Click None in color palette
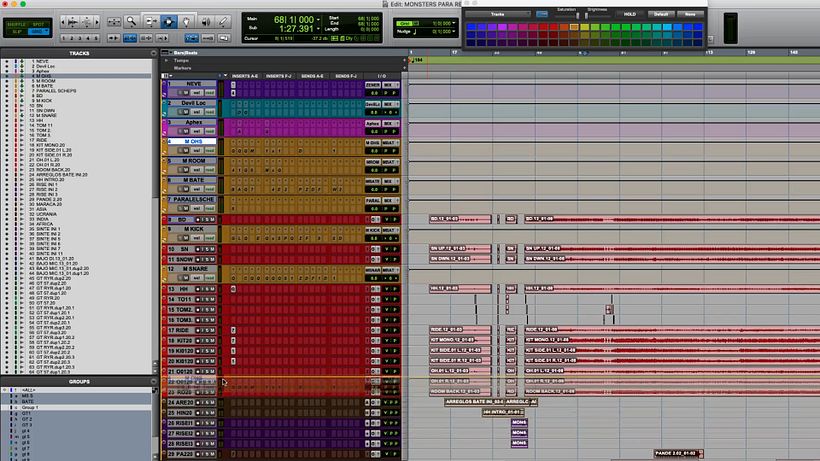820x461 pixels. point(690,14)
